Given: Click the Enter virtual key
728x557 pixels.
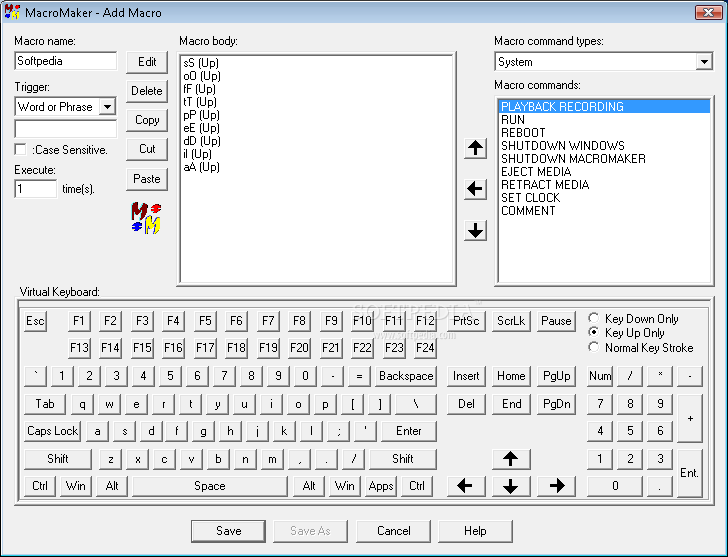Looking at the screenshot, I should point(409,431).
